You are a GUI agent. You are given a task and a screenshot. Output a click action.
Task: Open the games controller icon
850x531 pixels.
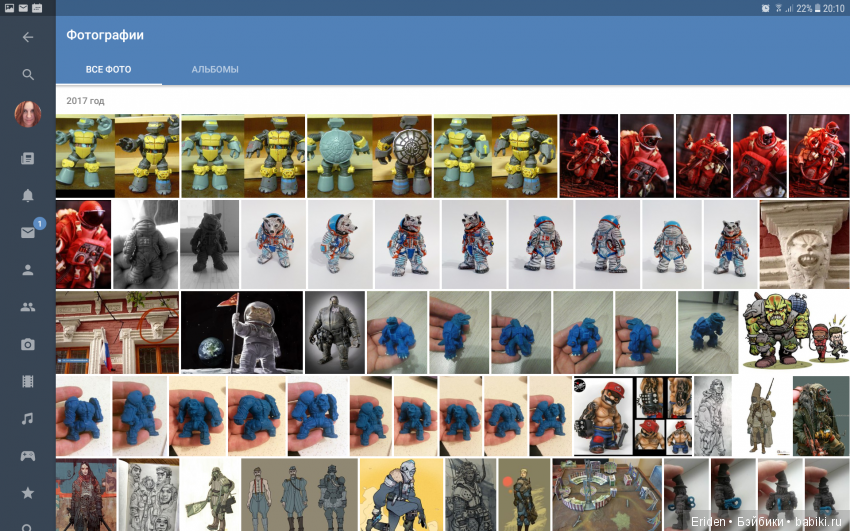[28, 456]
